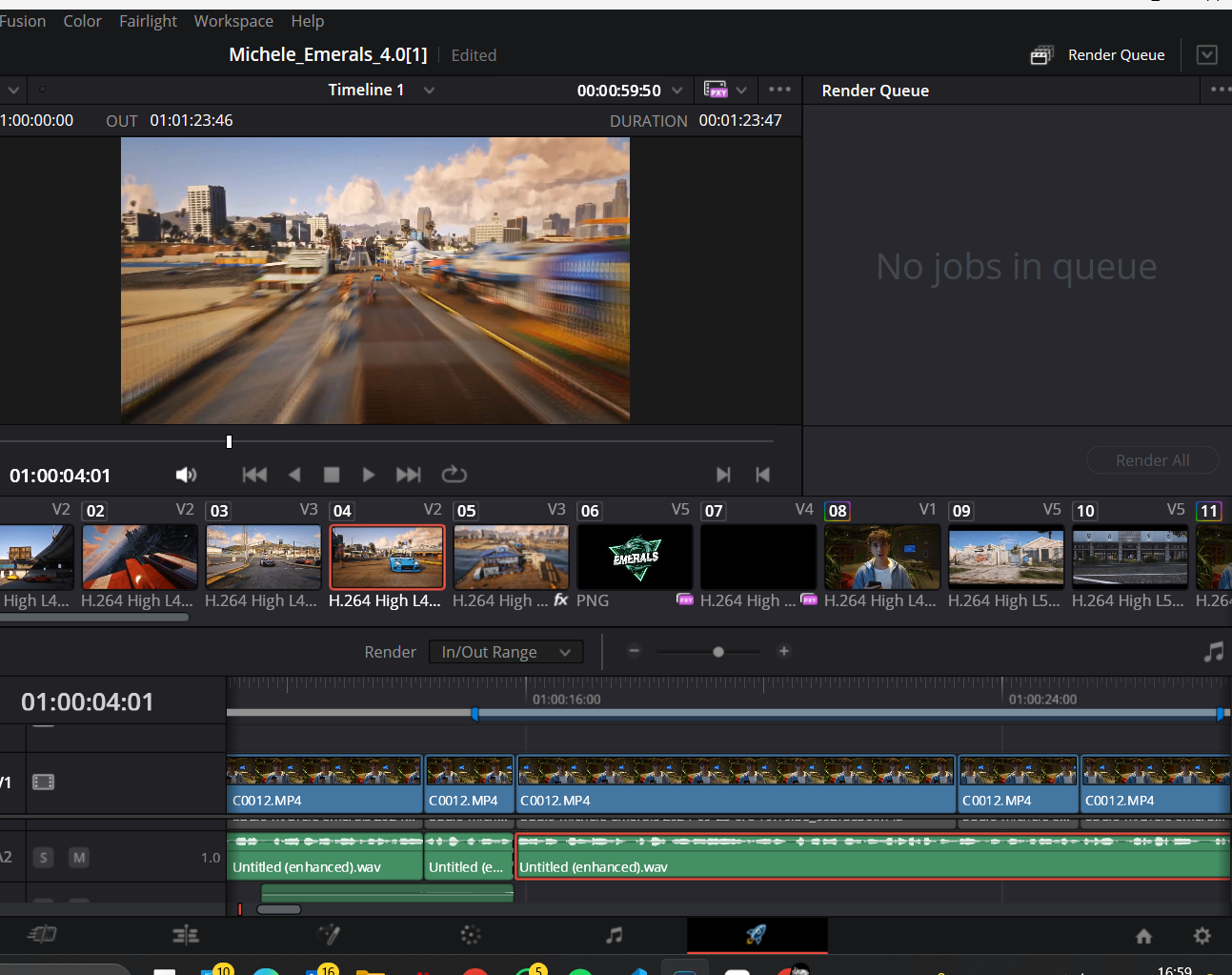Click the timeline In point marker
This screenshot has height=975, width=1232.
[x=475, y=713]
